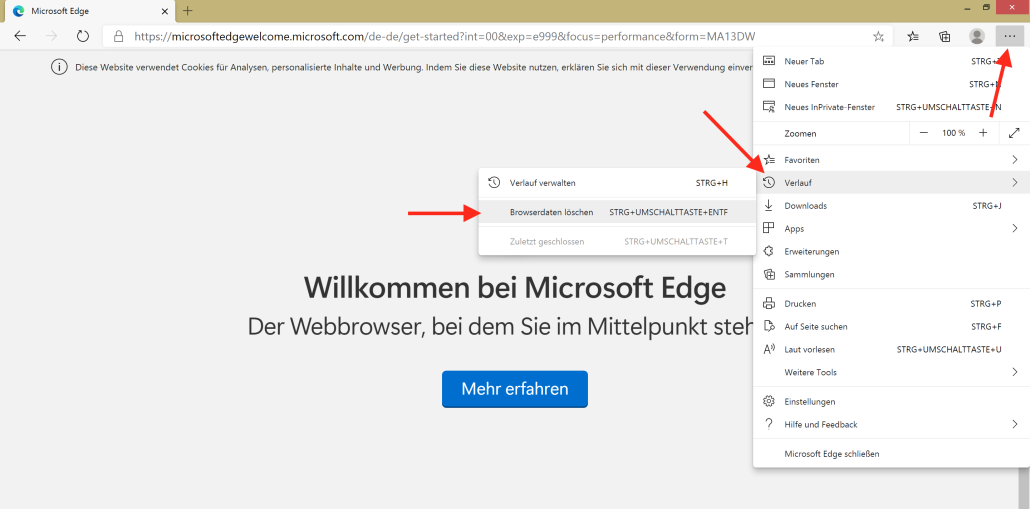Screen dimensions: 1030x509
Task: Reload the page with the refresh icon
Action: tap(83, 36)
